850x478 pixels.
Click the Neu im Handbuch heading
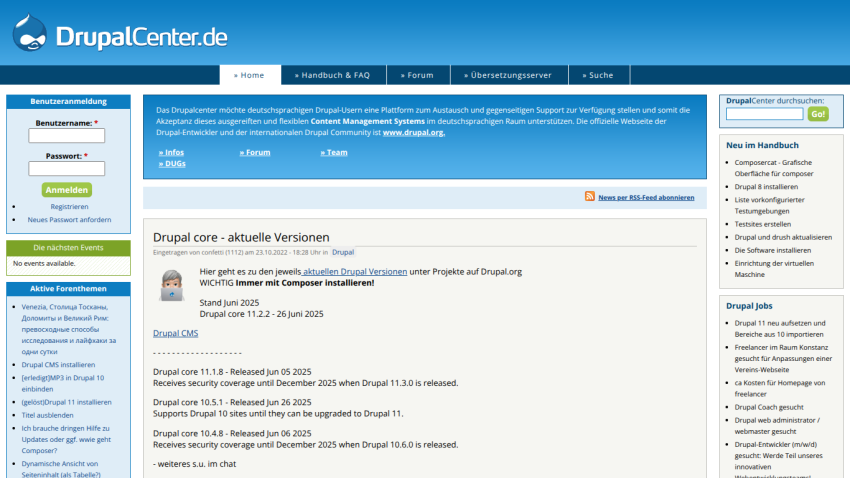tap(762, 145)
